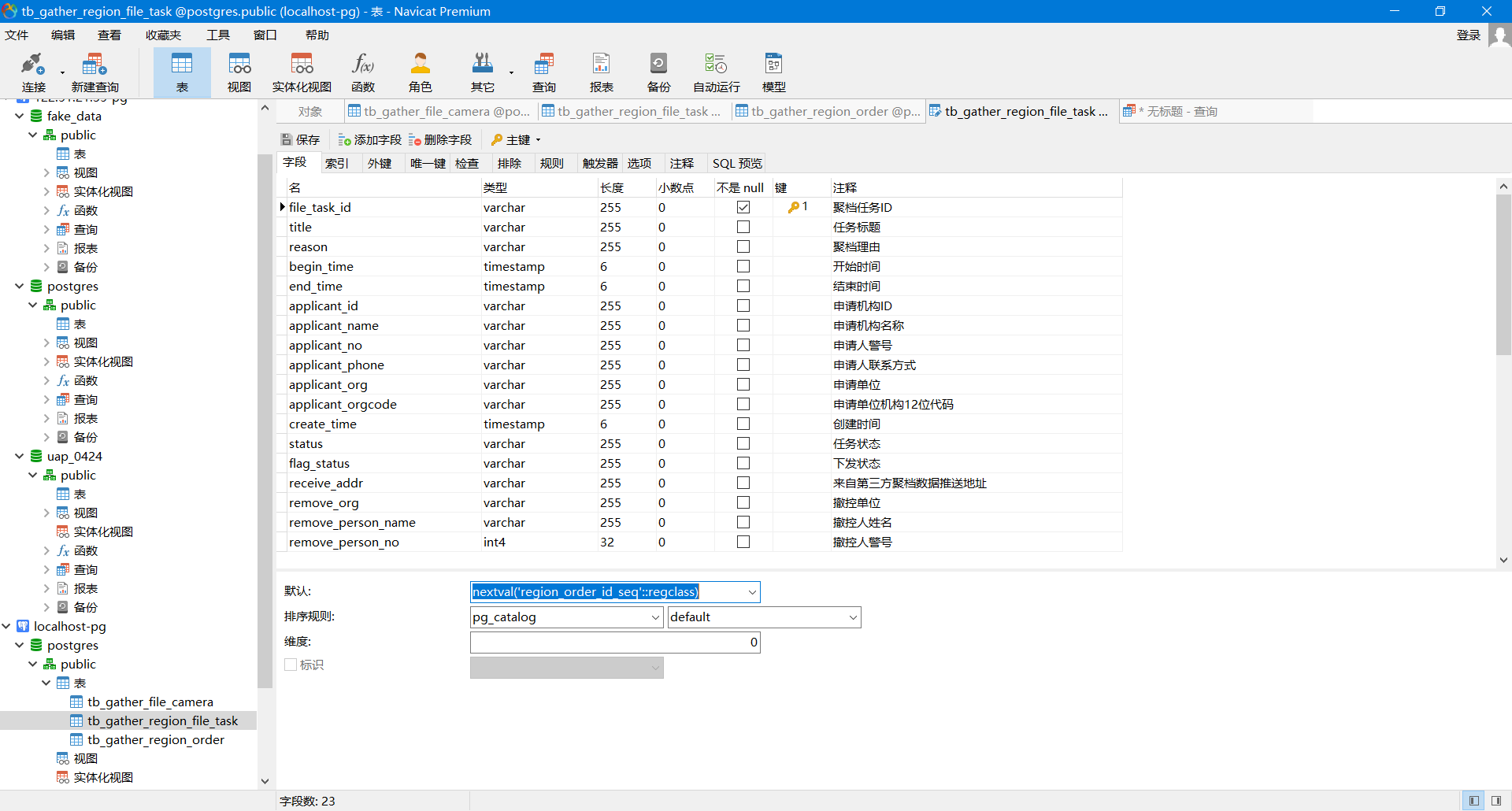
Task: Open the 备份 (Backup) toolbar icon
Action: tap(658, 71)
